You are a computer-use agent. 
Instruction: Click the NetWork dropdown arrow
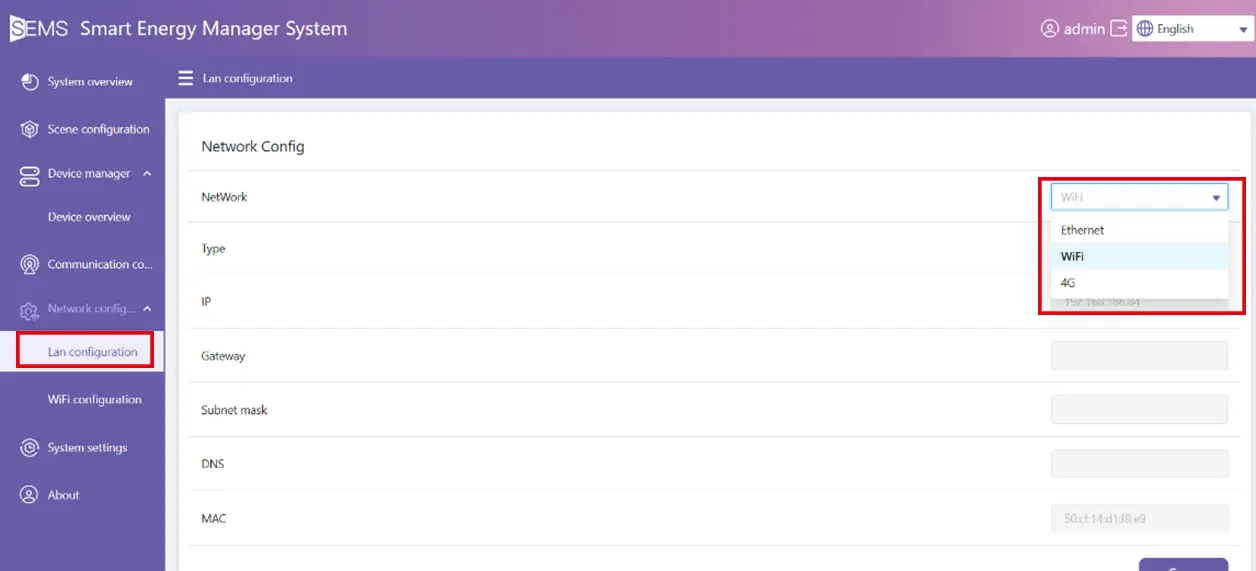pos(1216,198)
